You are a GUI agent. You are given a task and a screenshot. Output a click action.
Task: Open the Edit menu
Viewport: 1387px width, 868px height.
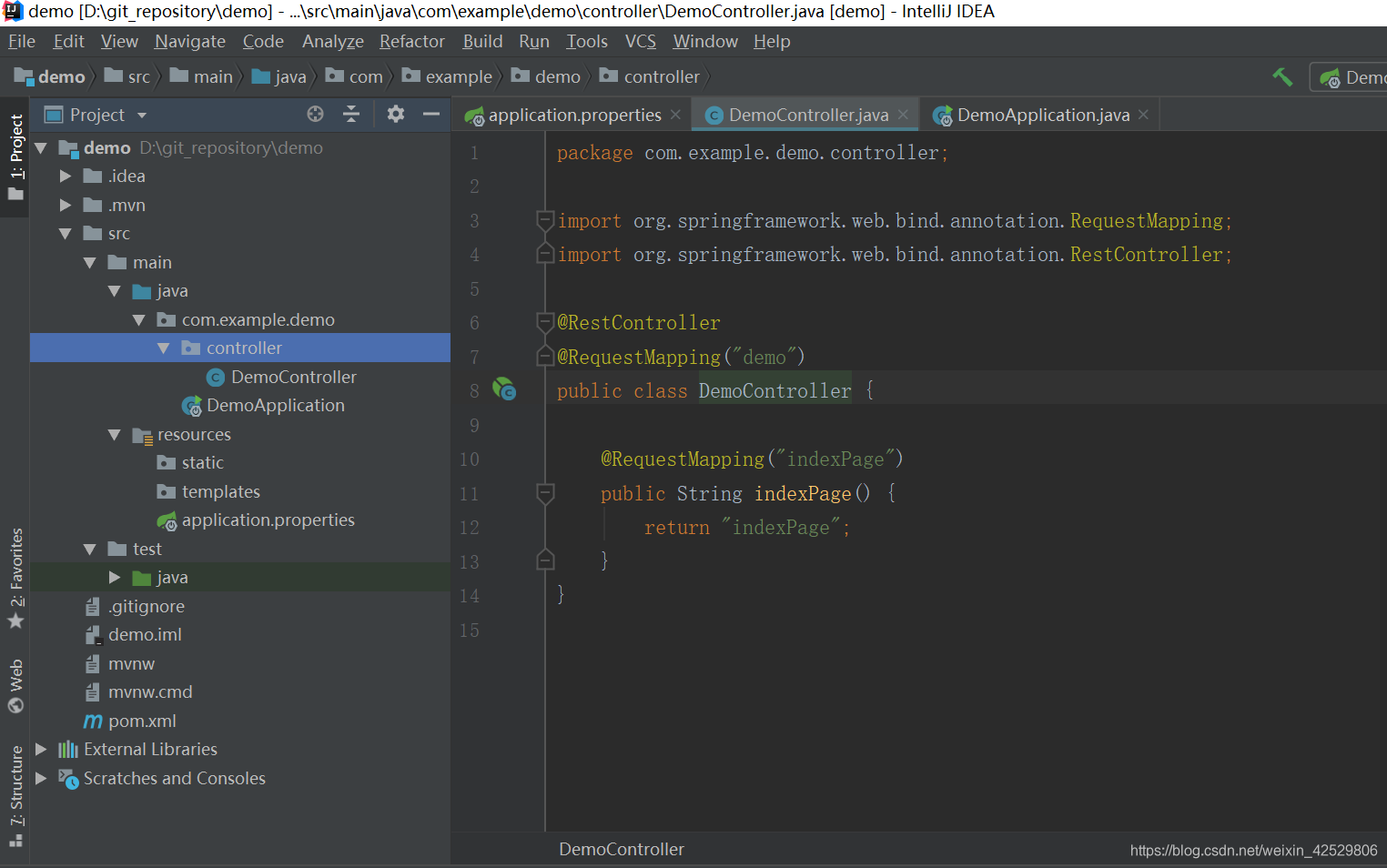click(68, 41)
